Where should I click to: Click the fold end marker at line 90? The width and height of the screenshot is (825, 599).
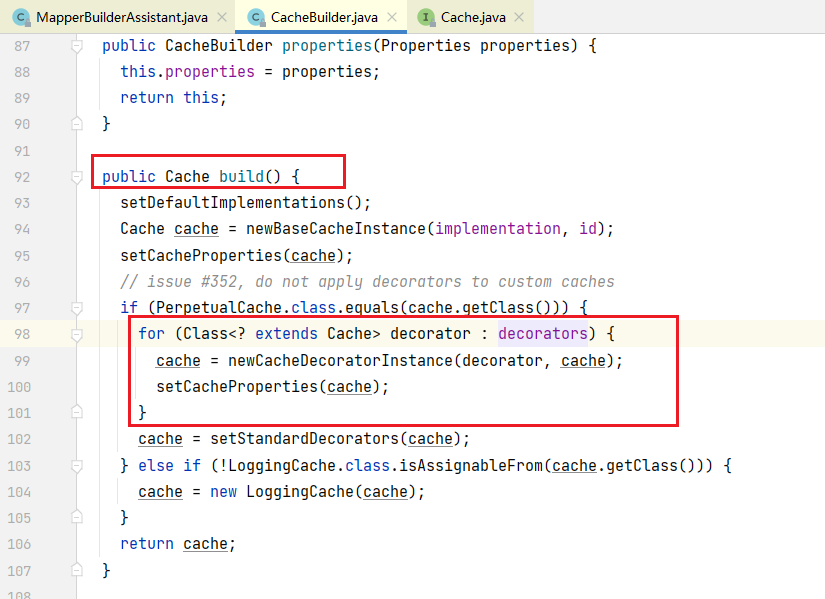pyautogui.click(x=77, y=124)
